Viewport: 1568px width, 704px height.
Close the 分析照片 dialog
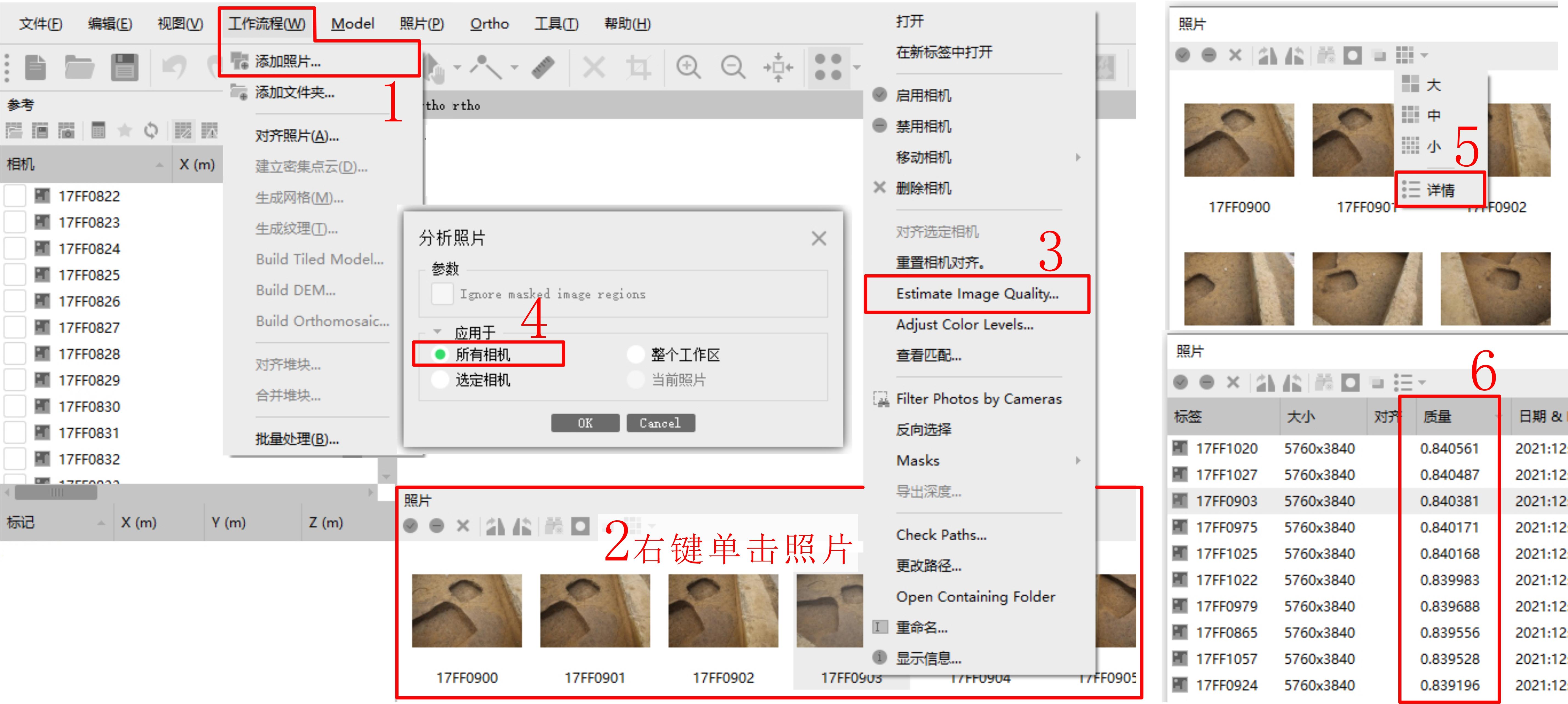(x=819, y=239)
